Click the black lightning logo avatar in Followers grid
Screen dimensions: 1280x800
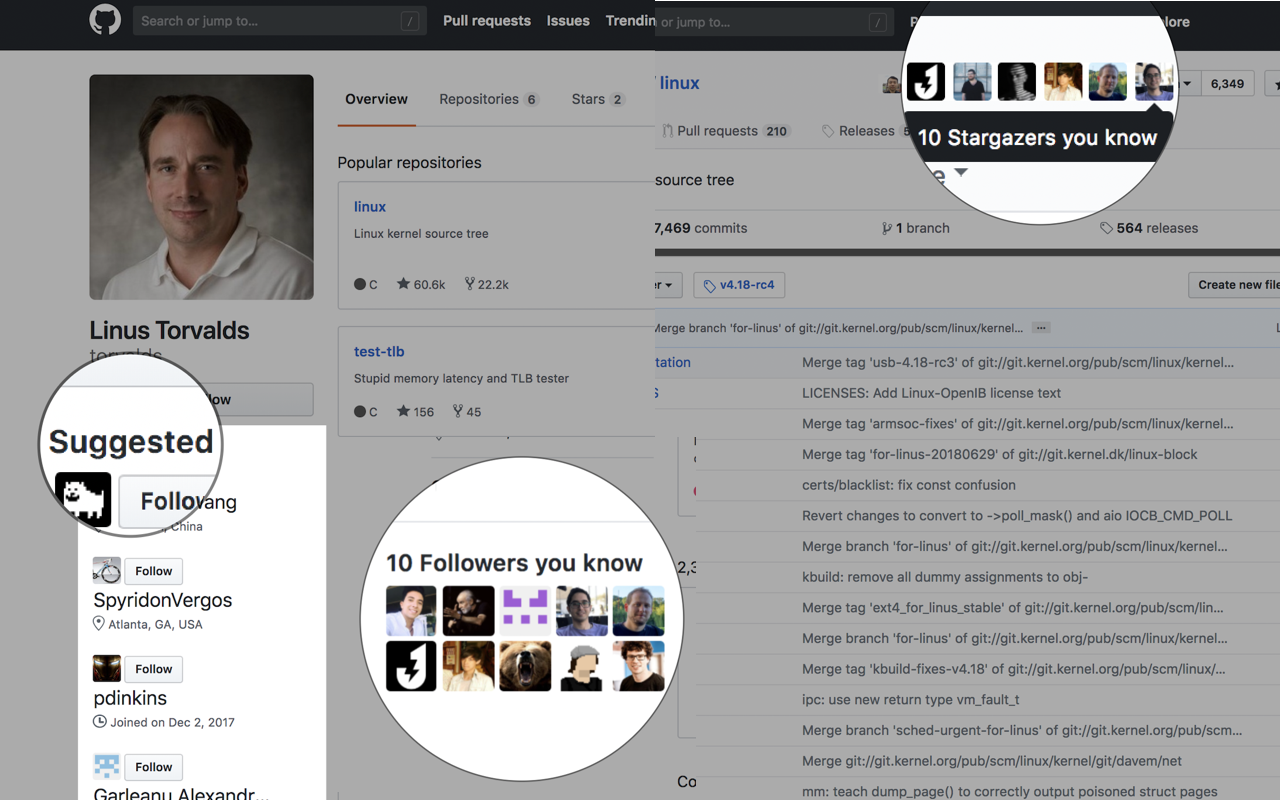[412, 666]
